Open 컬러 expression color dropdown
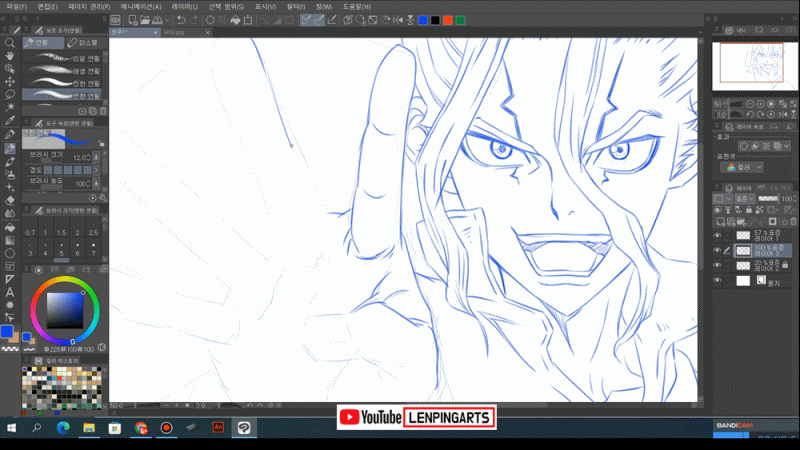800x450 pixels. coord(742,167)
